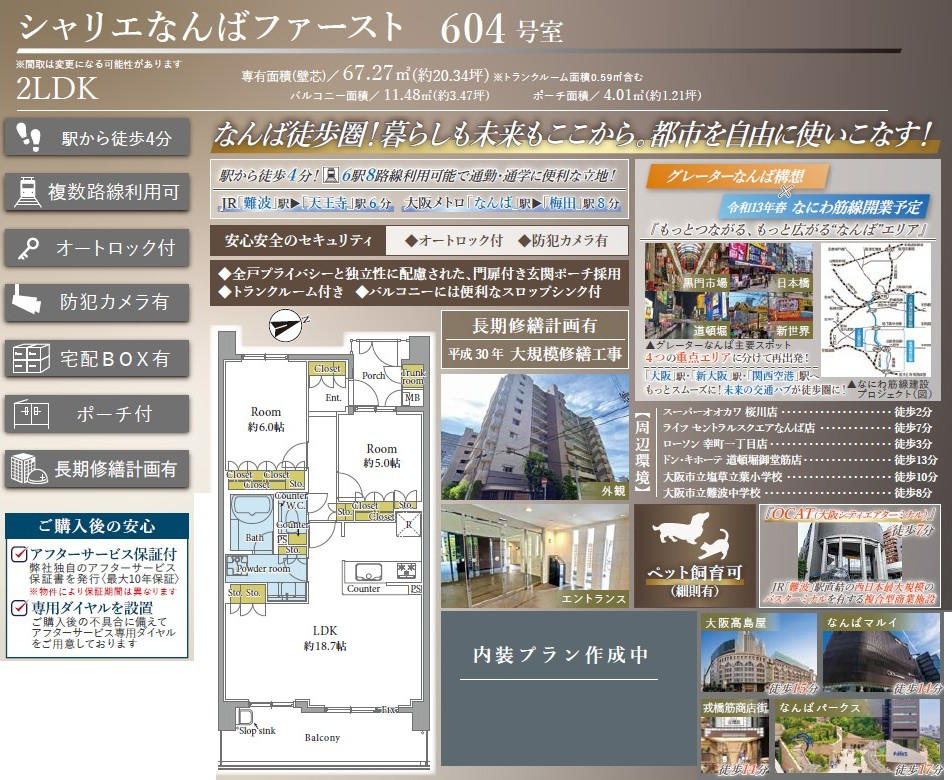Click the なにわ筋線 route map image
The height and width of the screenshot is (780, 952).
(881, 305)
